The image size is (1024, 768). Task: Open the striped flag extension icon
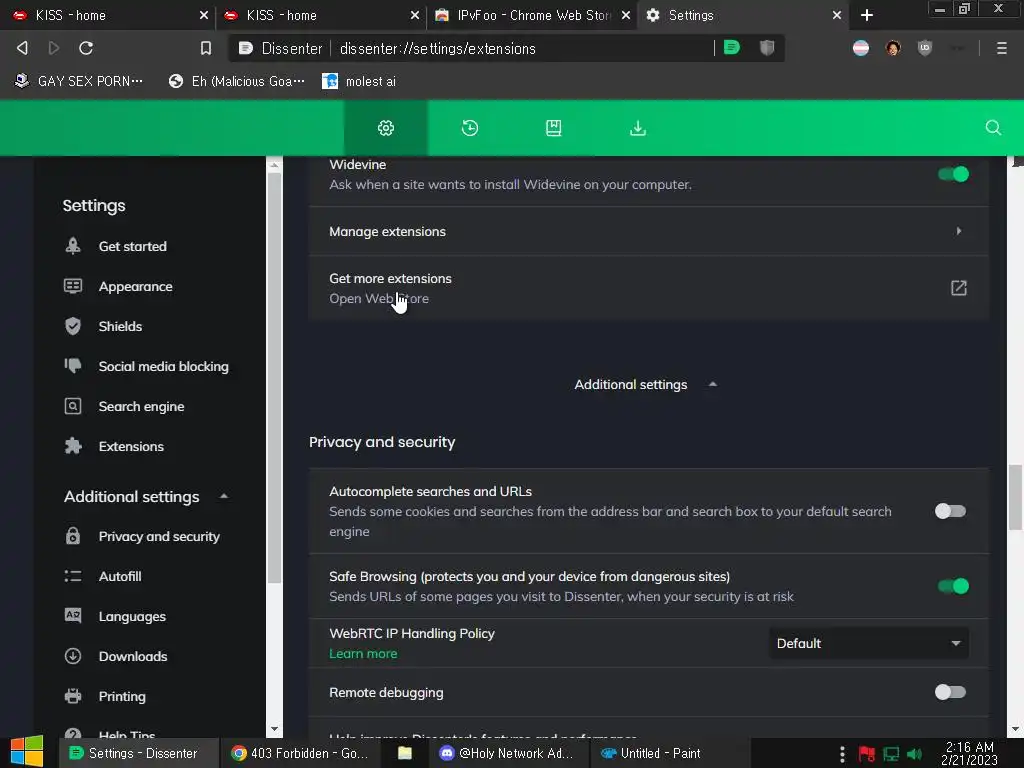point(861,48)
